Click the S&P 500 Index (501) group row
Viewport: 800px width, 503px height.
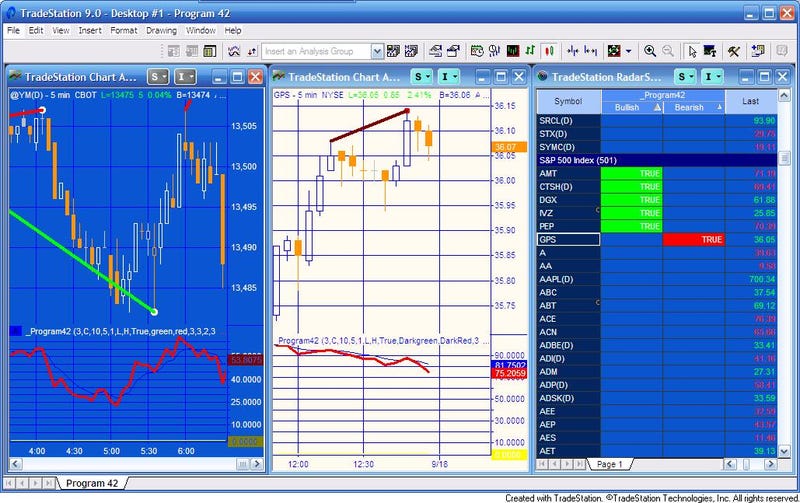tap(657, 160)
